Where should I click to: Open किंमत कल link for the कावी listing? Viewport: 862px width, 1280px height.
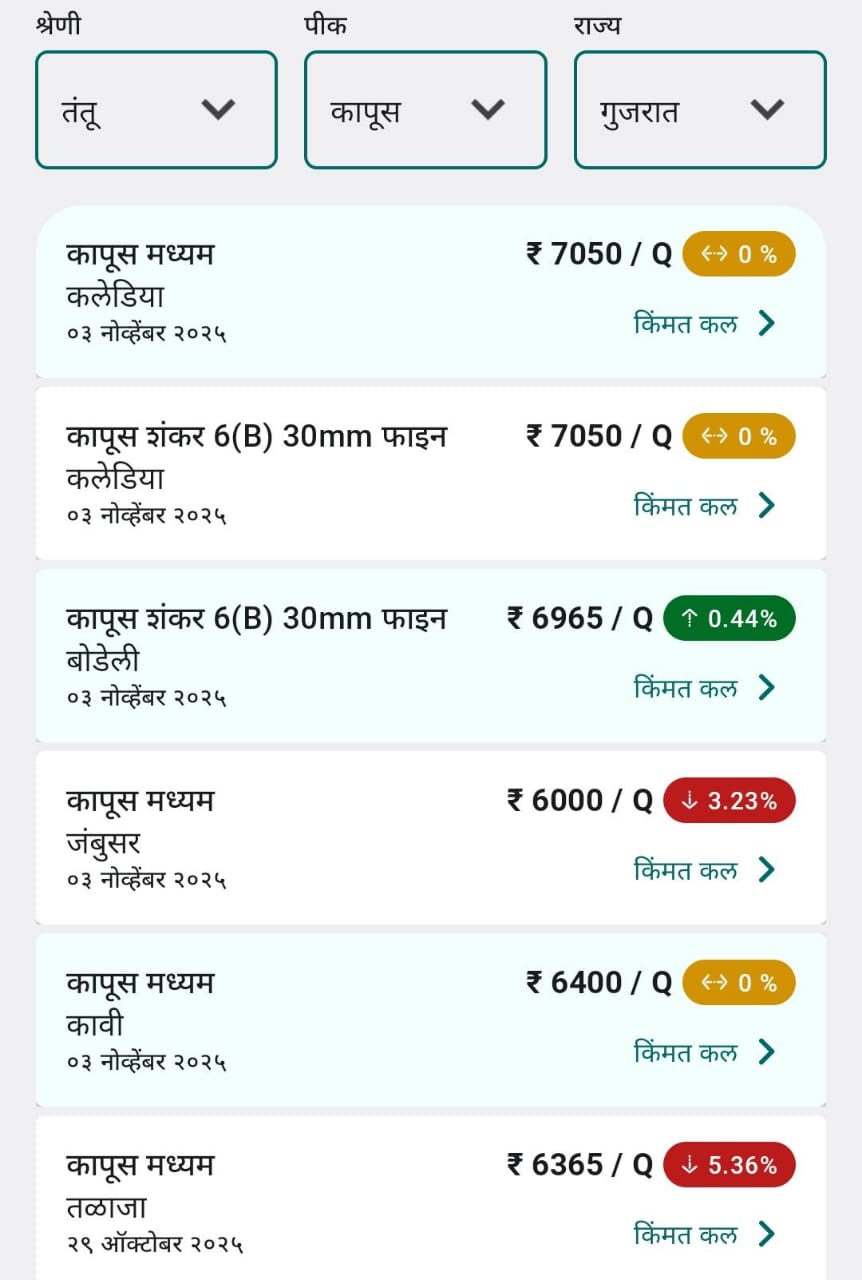(x=686, y=1052)
